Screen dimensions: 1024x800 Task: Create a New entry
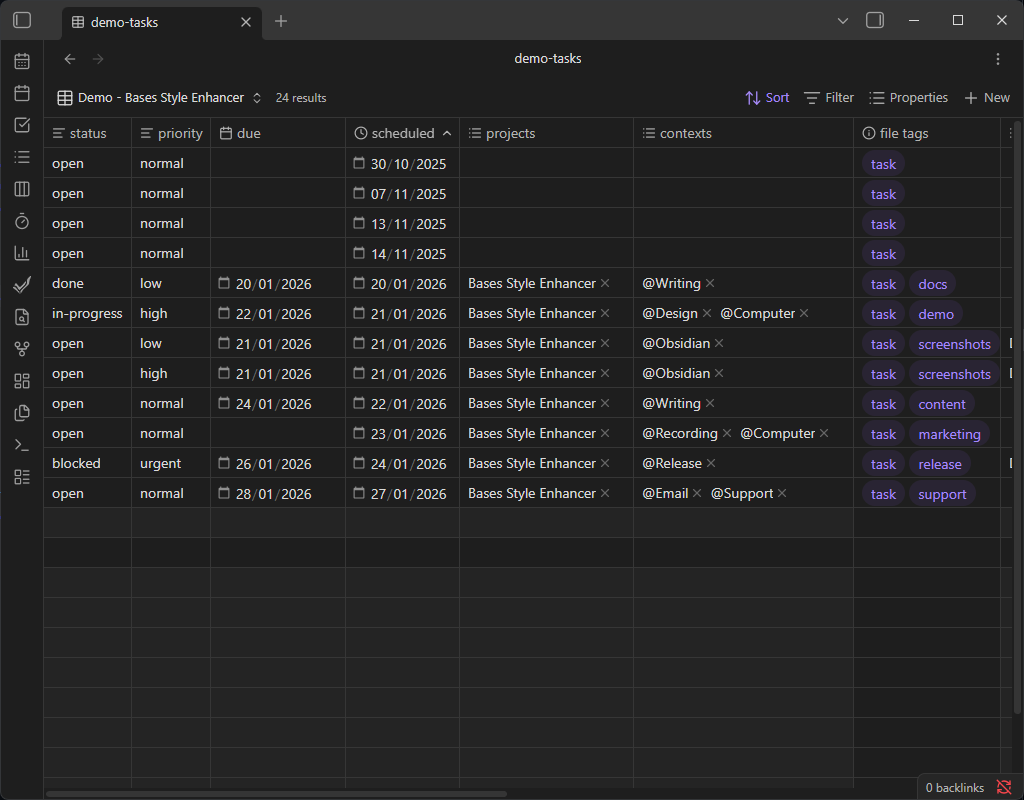(987, 98)
